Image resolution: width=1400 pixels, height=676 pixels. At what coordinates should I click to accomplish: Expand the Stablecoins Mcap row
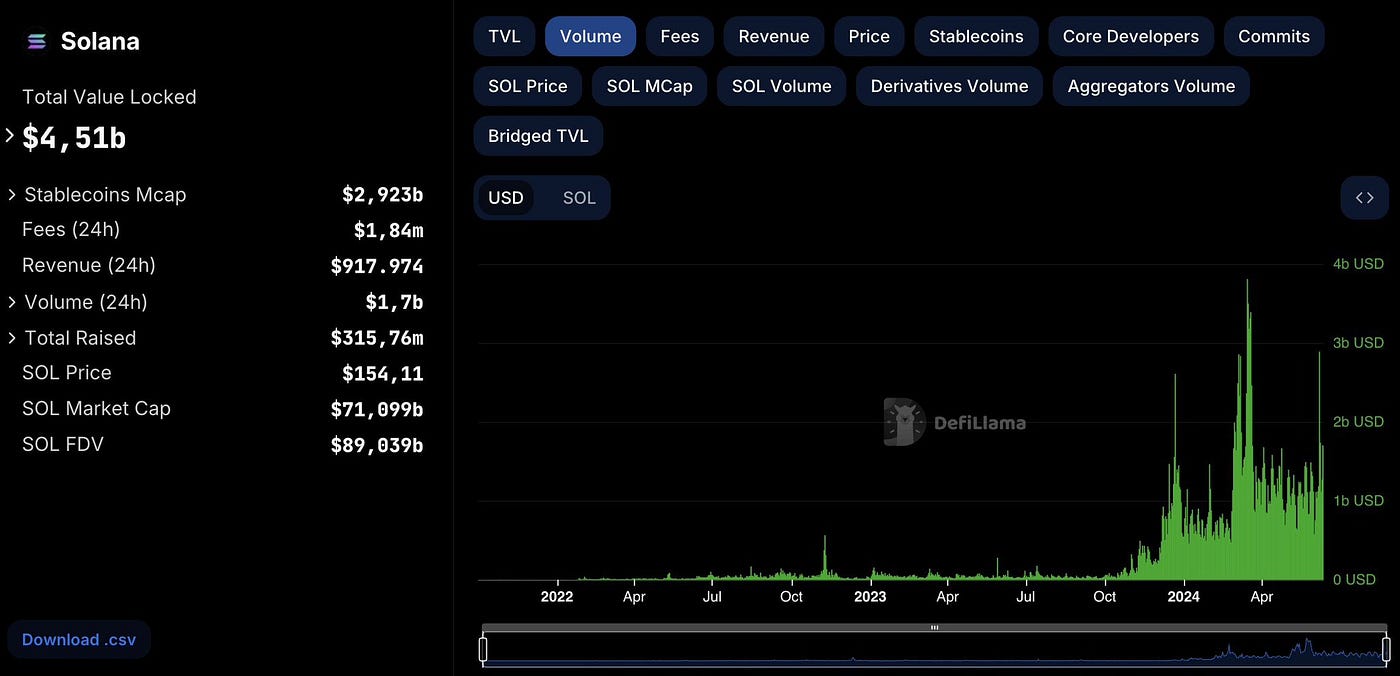coord(11,194)
